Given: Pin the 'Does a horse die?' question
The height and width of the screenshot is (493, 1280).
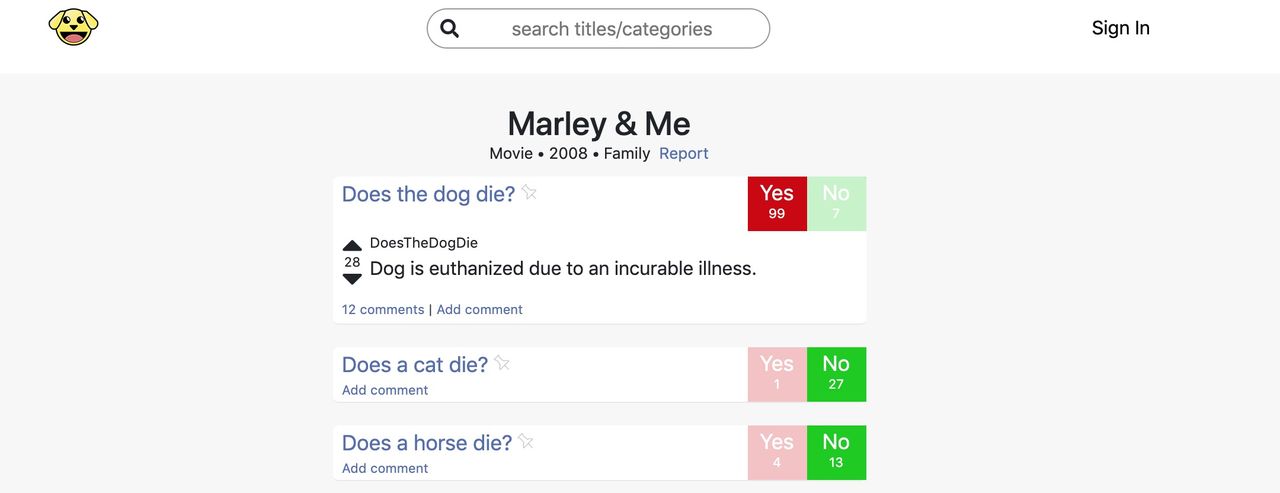Looking at the screenshot, I should click(x=526, y=440).
